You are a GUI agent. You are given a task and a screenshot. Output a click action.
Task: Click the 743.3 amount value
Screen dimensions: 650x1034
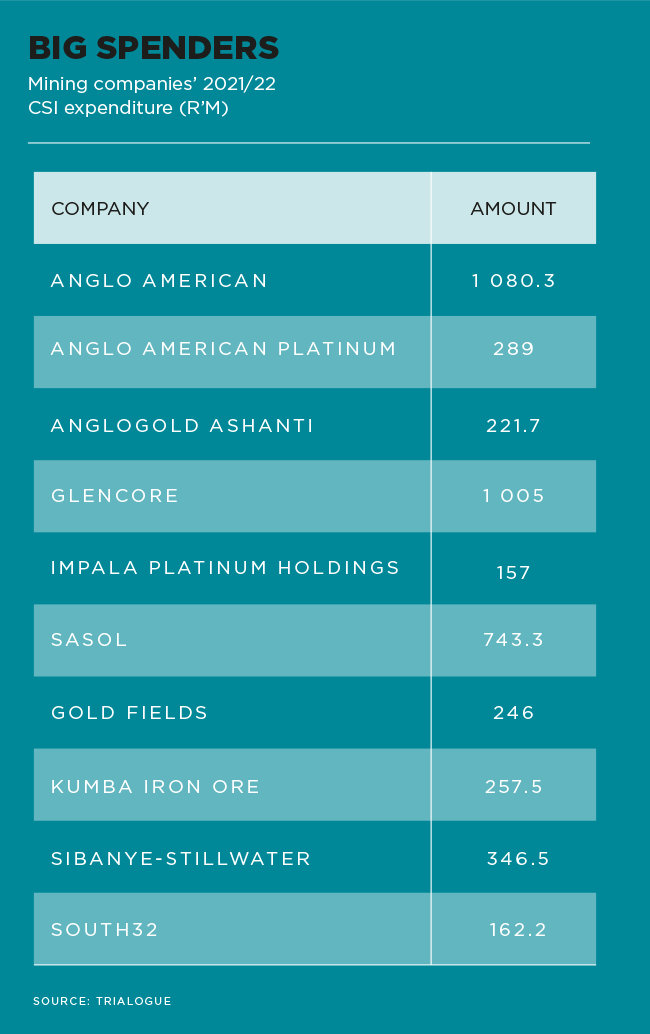(x=514, y=640)
